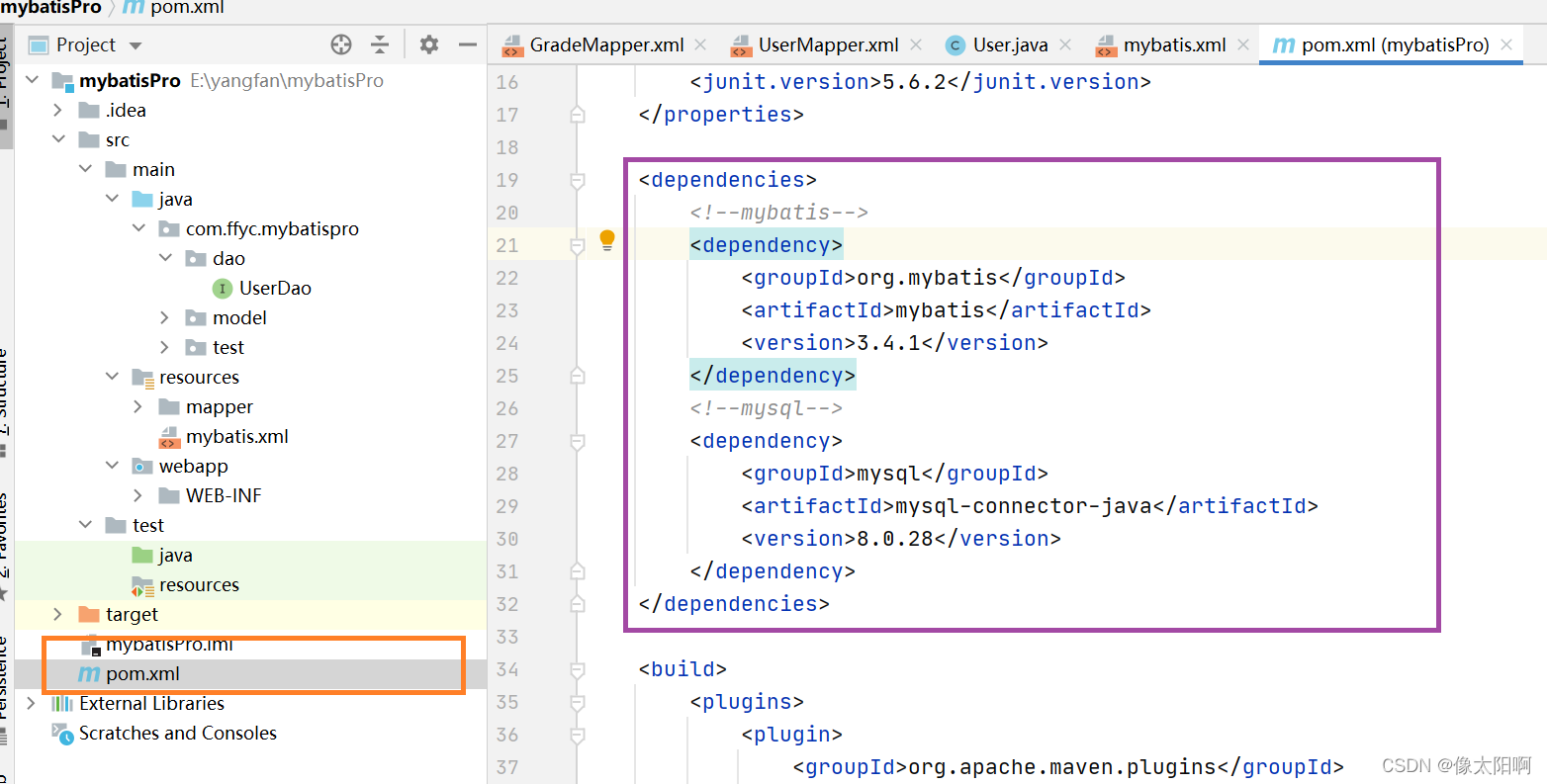Click mybatisPro breadcrumb in navigation bar
Viewport: 1547px width, 784px height.
51,8
